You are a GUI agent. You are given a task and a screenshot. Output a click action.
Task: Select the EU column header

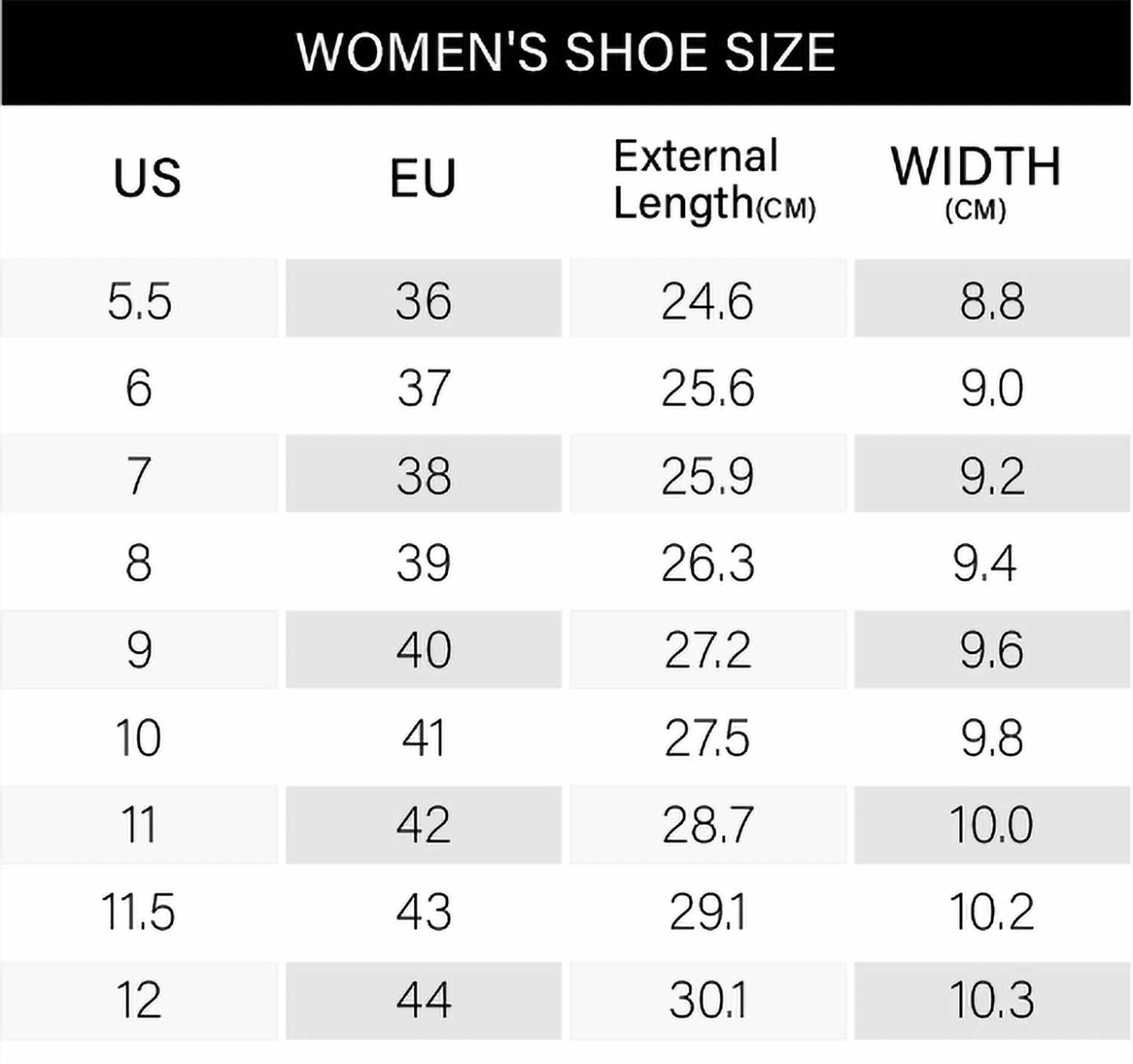[x=423, y=178]
